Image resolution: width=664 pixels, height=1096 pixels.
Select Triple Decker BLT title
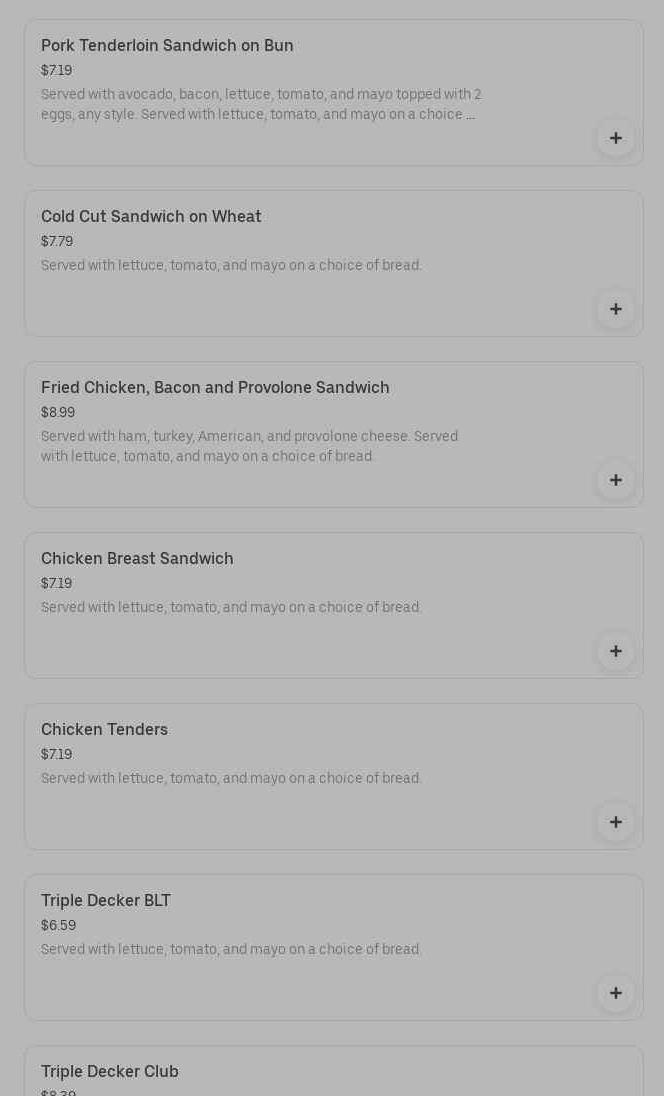point(106,901)
